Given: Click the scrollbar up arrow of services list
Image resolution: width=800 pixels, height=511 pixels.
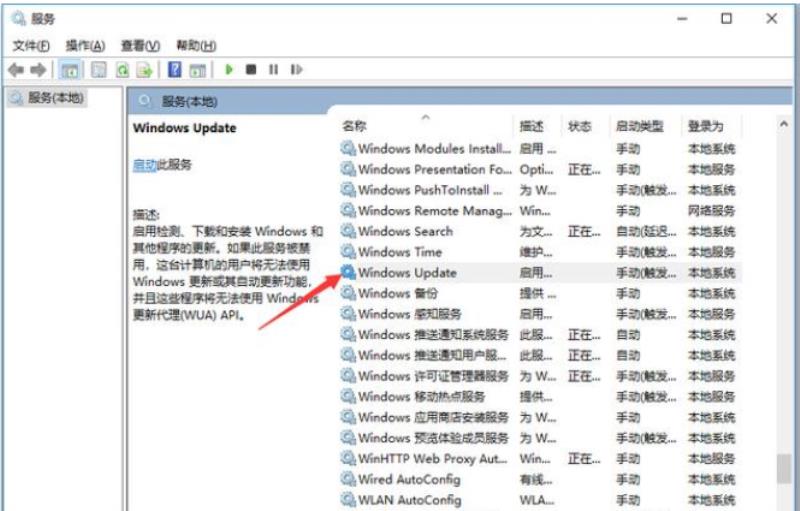Looking at the screenshot, I should point(784,124).
